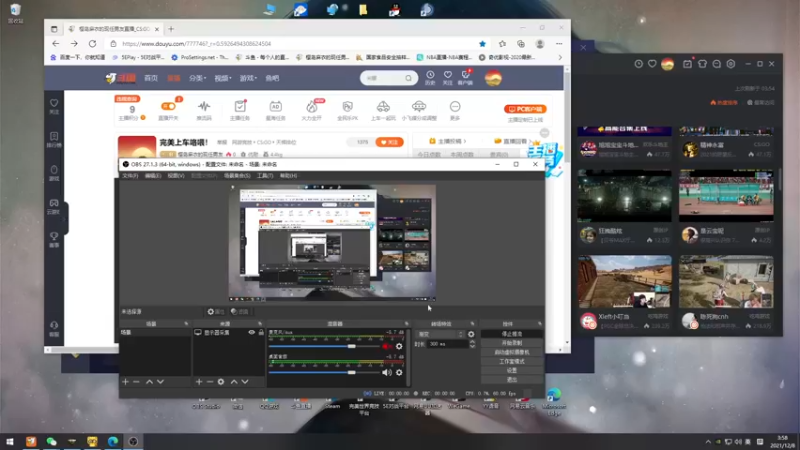Add a new source in OBS Sources panel
The image size is (800, 450).
199,382
